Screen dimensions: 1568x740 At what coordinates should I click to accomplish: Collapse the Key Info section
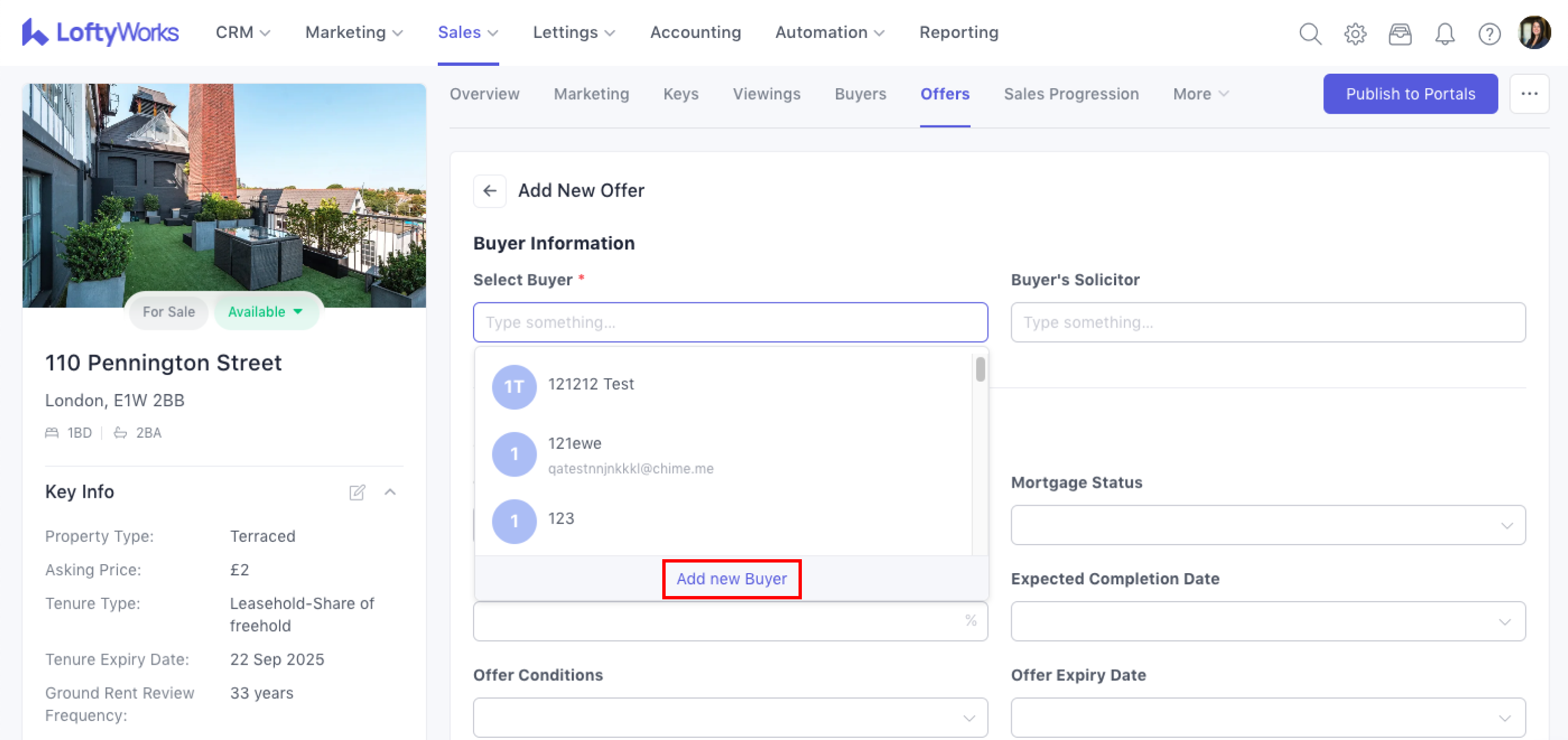coord(390,492)
